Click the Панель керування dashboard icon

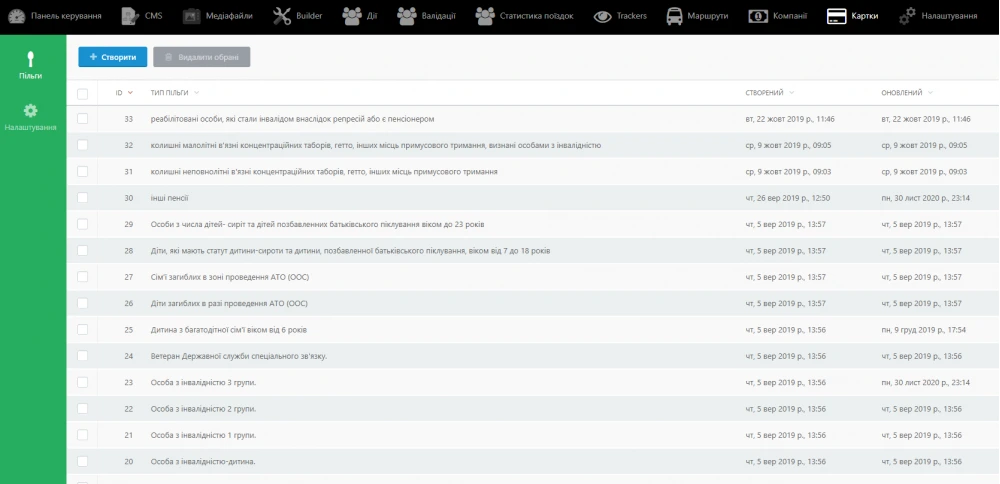[15, 16]
